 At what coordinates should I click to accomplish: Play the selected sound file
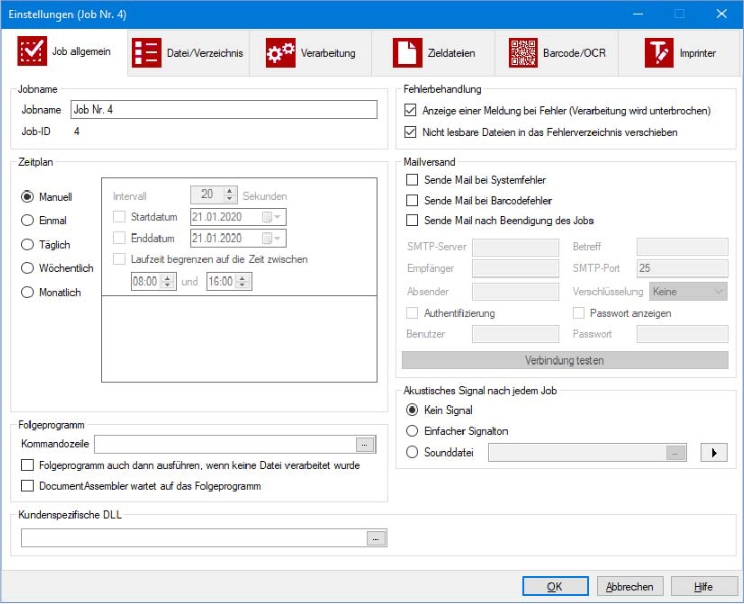pyautogui.click(x=712, y=453)
